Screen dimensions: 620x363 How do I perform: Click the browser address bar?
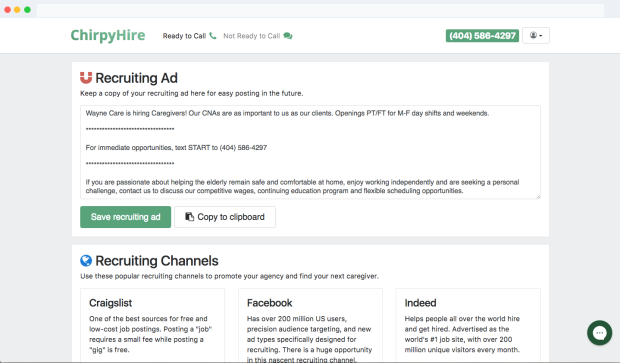(x=320, y=10)
